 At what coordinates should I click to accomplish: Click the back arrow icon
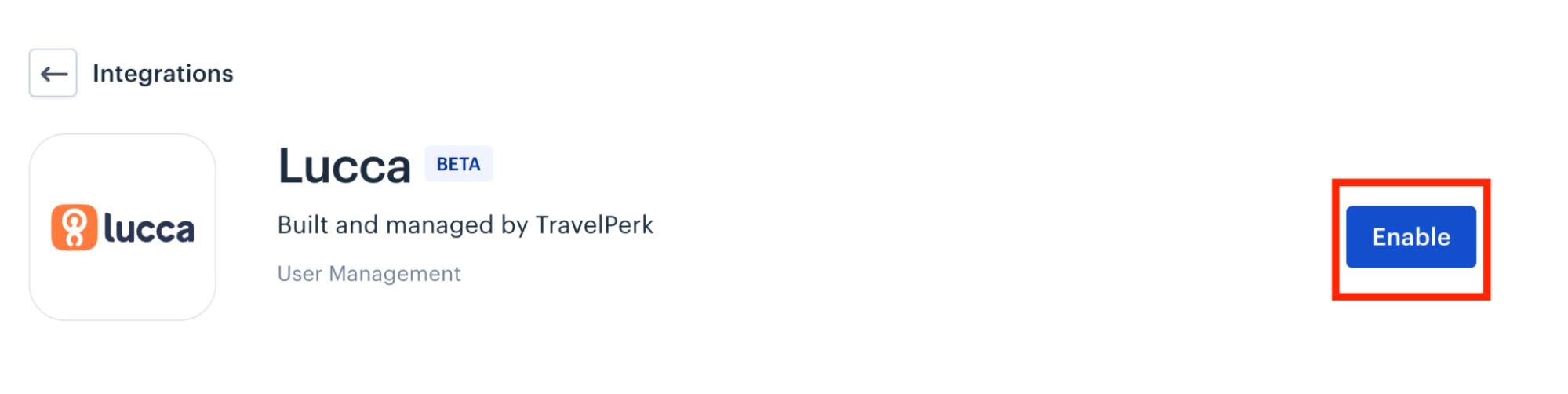(x=53, y=74)
